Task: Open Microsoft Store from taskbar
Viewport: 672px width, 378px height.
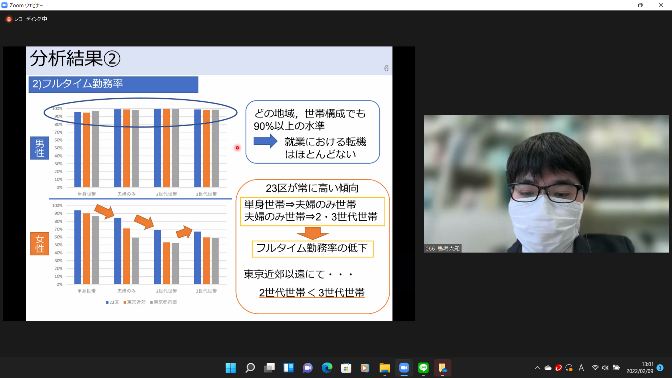Action: tap(346, 368)
